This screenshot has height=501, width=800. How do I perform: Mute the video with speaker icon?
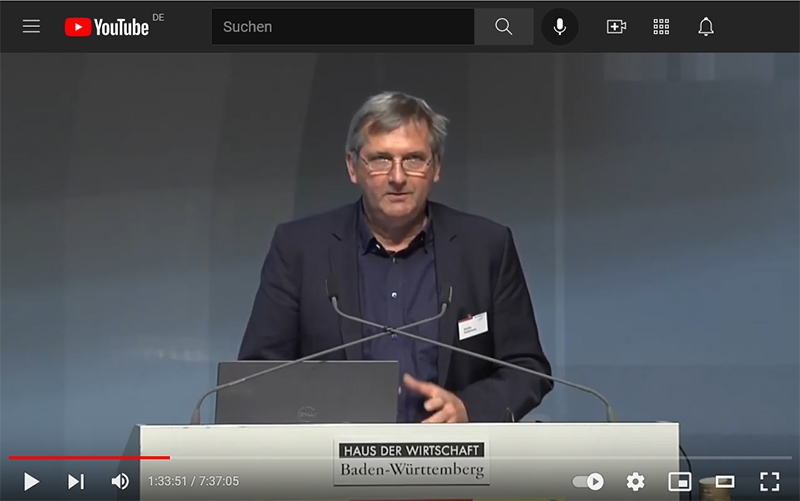point(120,481)
